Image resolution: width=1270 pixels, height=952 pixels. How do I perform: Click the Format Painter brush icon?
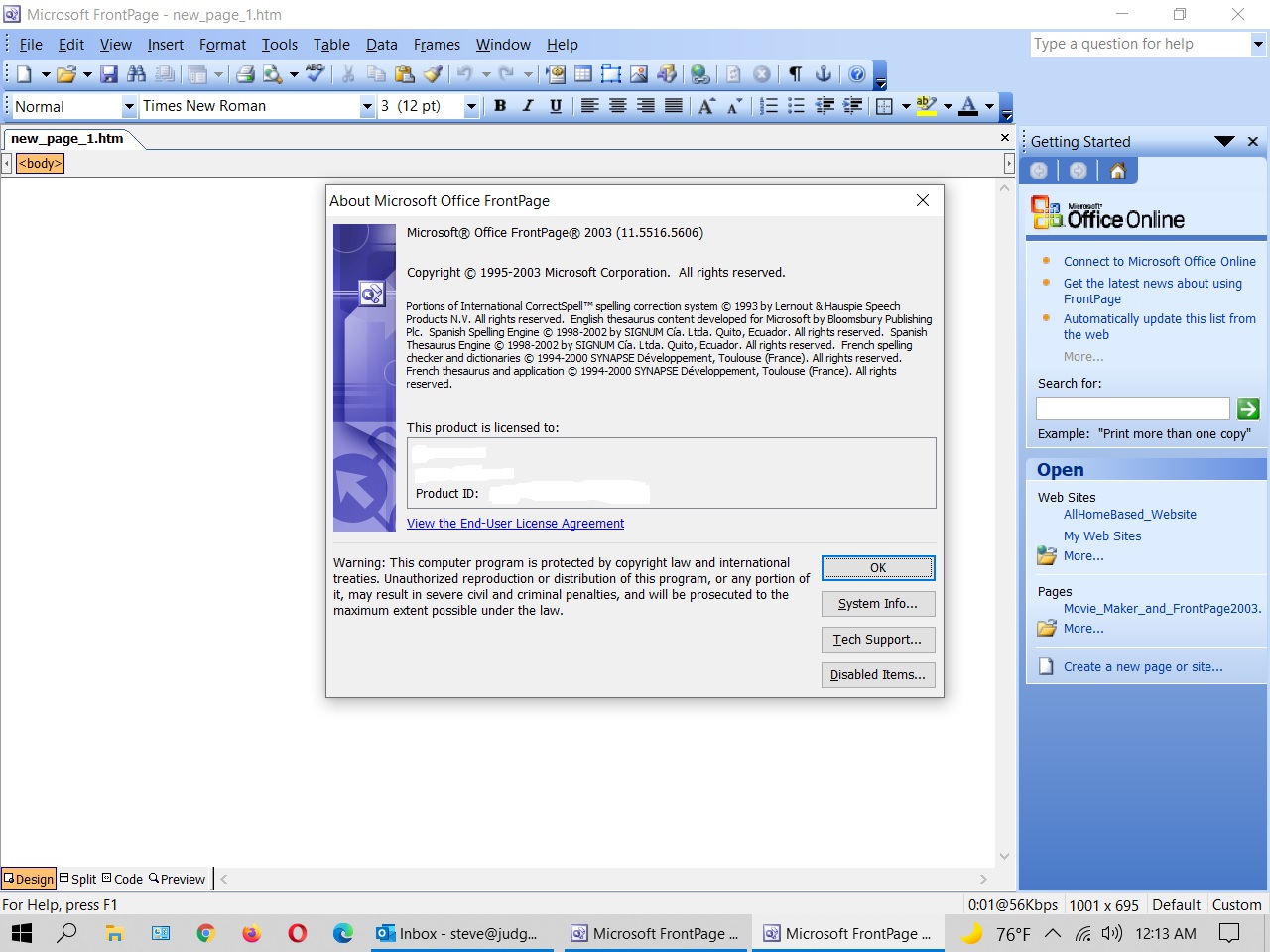click(433, 74)
